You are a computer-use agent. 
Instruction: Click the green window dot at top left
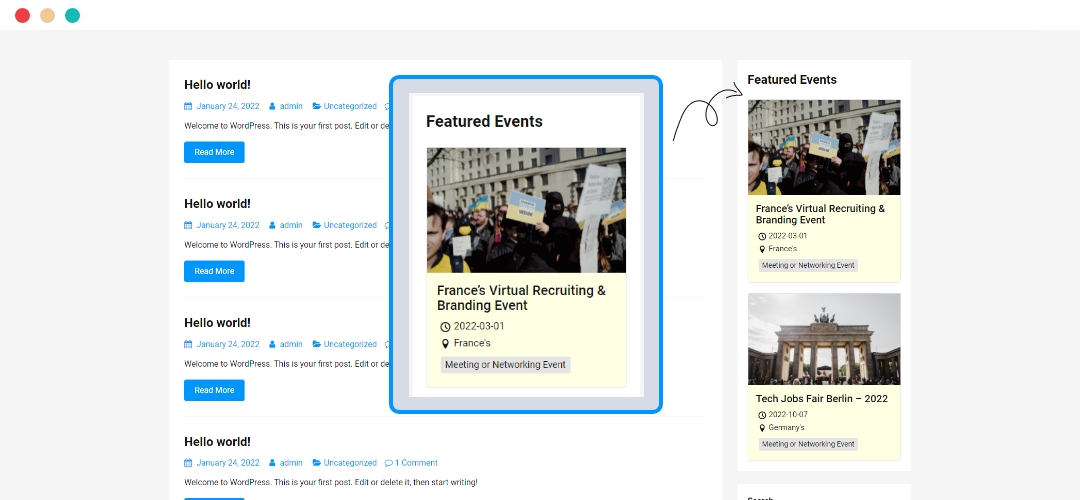click(x=72, y=15)
